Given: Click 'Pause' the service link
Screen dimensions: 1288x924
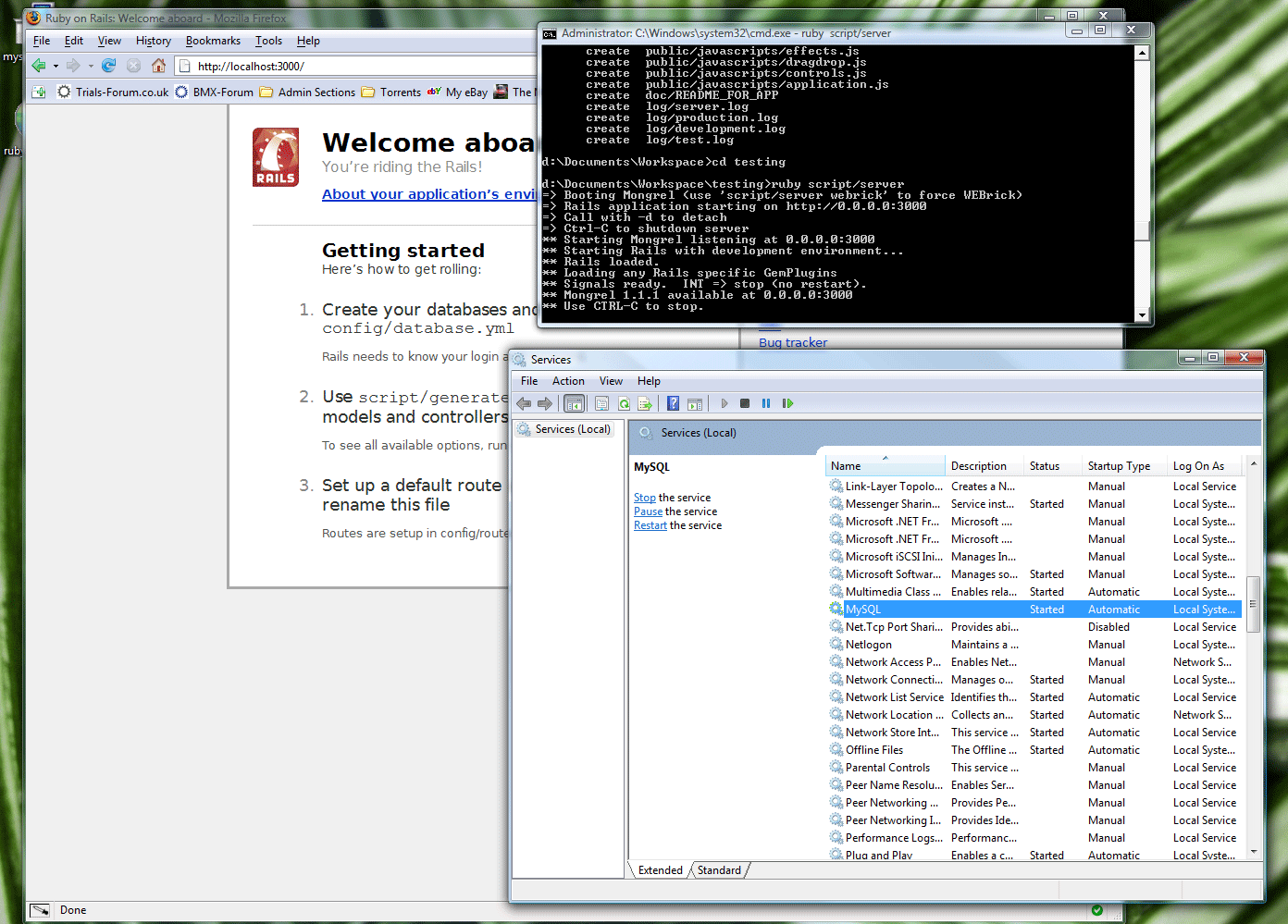Looking at the screenshot, I should click(x=648, y=511).
